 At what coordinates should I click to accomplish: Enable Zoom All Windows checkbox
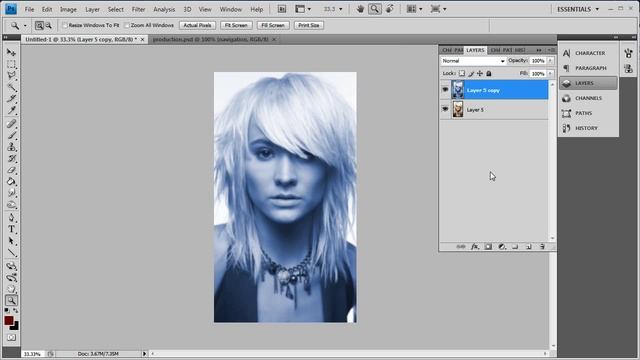click(127, 25)
